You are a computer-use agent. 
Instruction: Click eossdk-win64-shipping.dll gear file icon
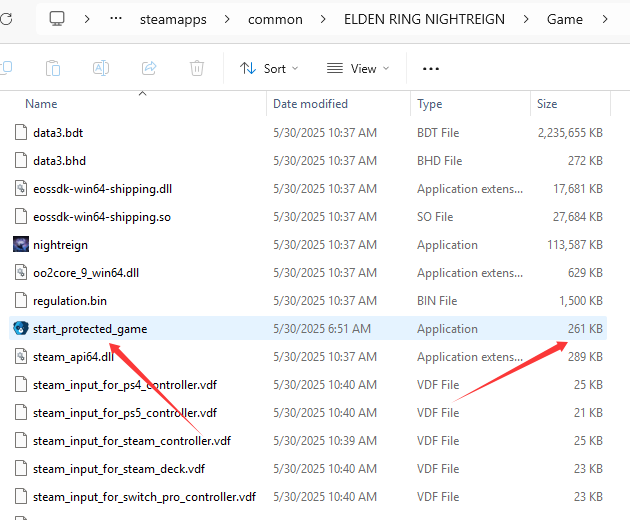click(x=21, y=188)
